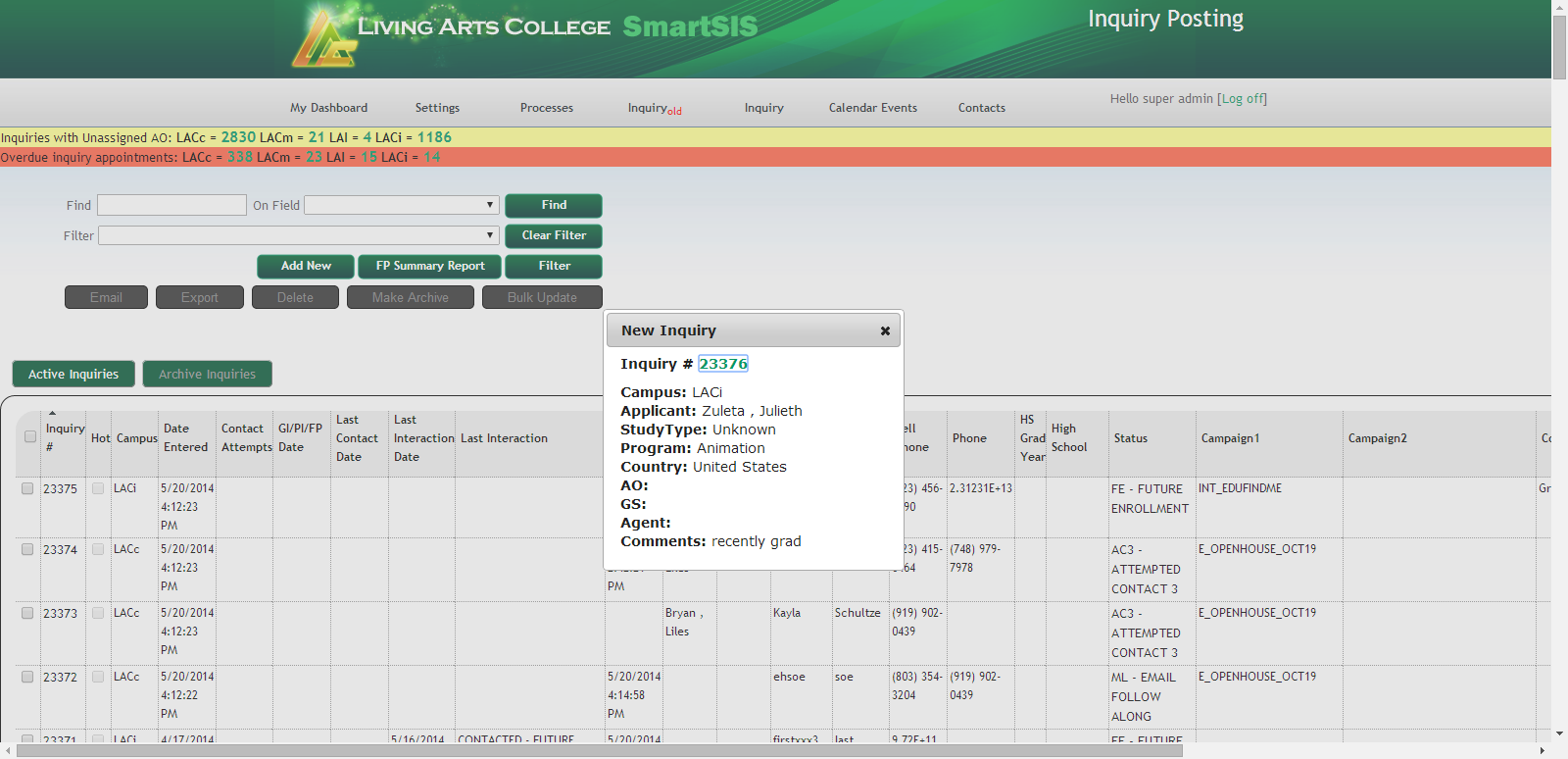
Task: Toggle the select-all checkbox in table header
Action: point(29,436)
